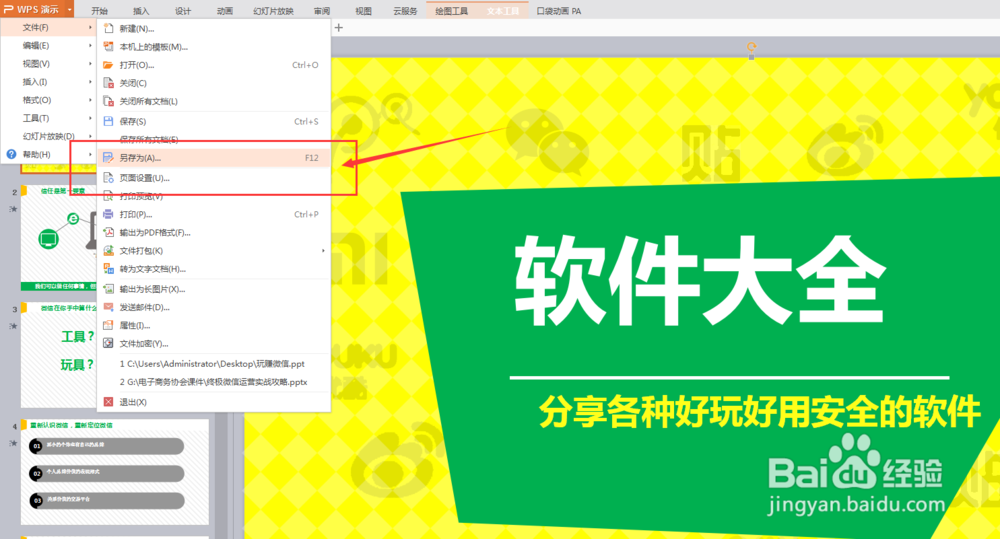Open the 口袋动画 PA tab
Screen dimensions: 1000x539
pos(559,11)
